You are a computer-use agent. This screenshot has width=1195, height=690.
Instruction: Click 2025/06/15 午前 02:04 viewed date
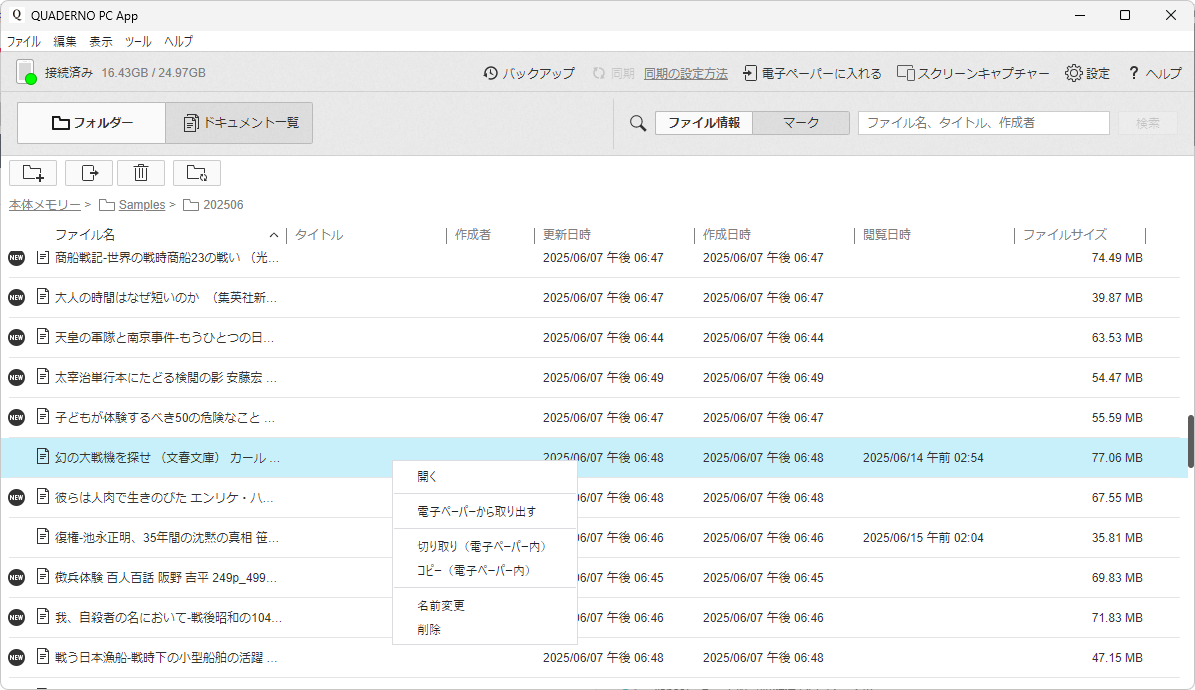(923, 538)
